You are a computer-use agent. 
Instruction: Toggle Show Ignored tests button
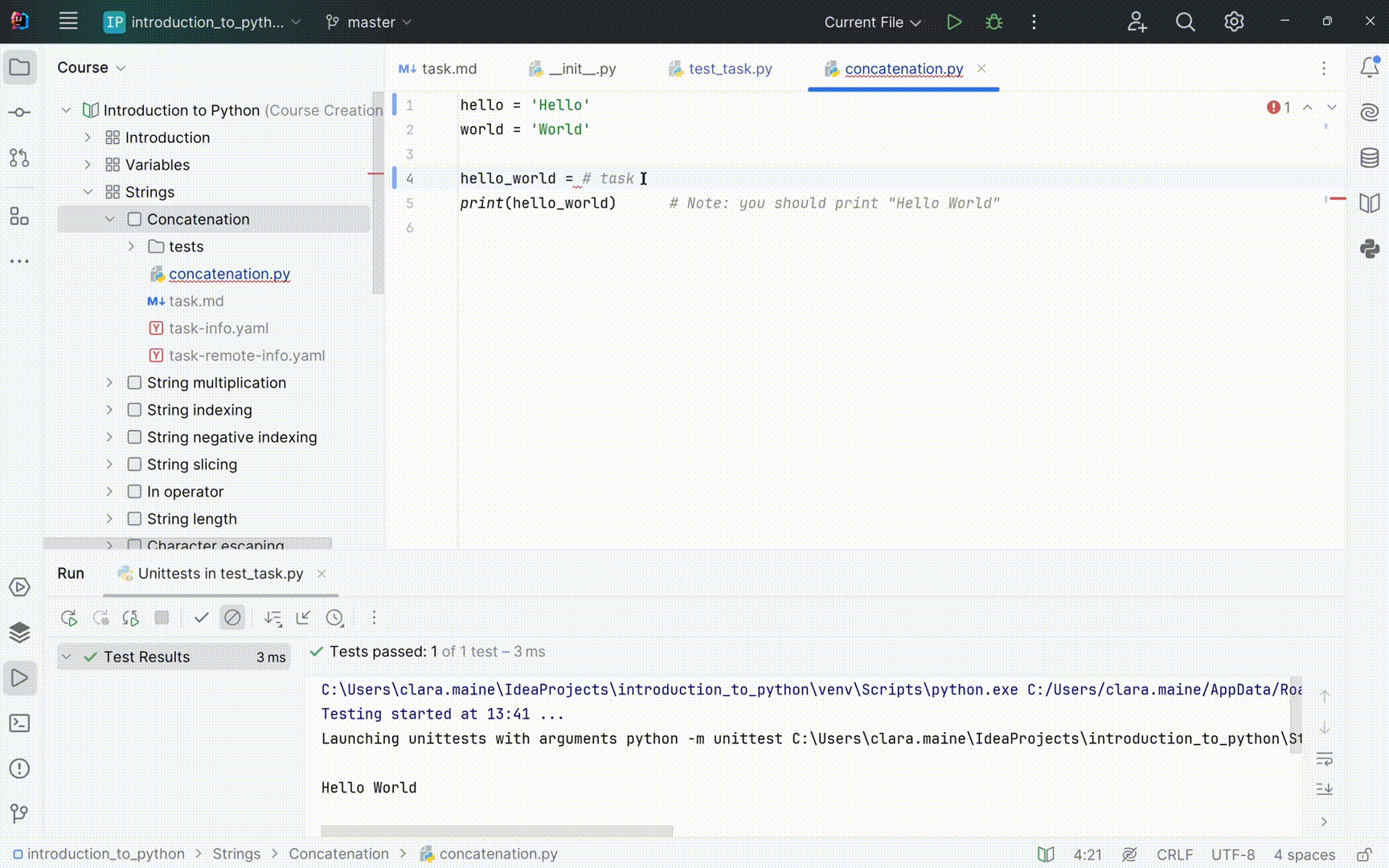point(232,617)
